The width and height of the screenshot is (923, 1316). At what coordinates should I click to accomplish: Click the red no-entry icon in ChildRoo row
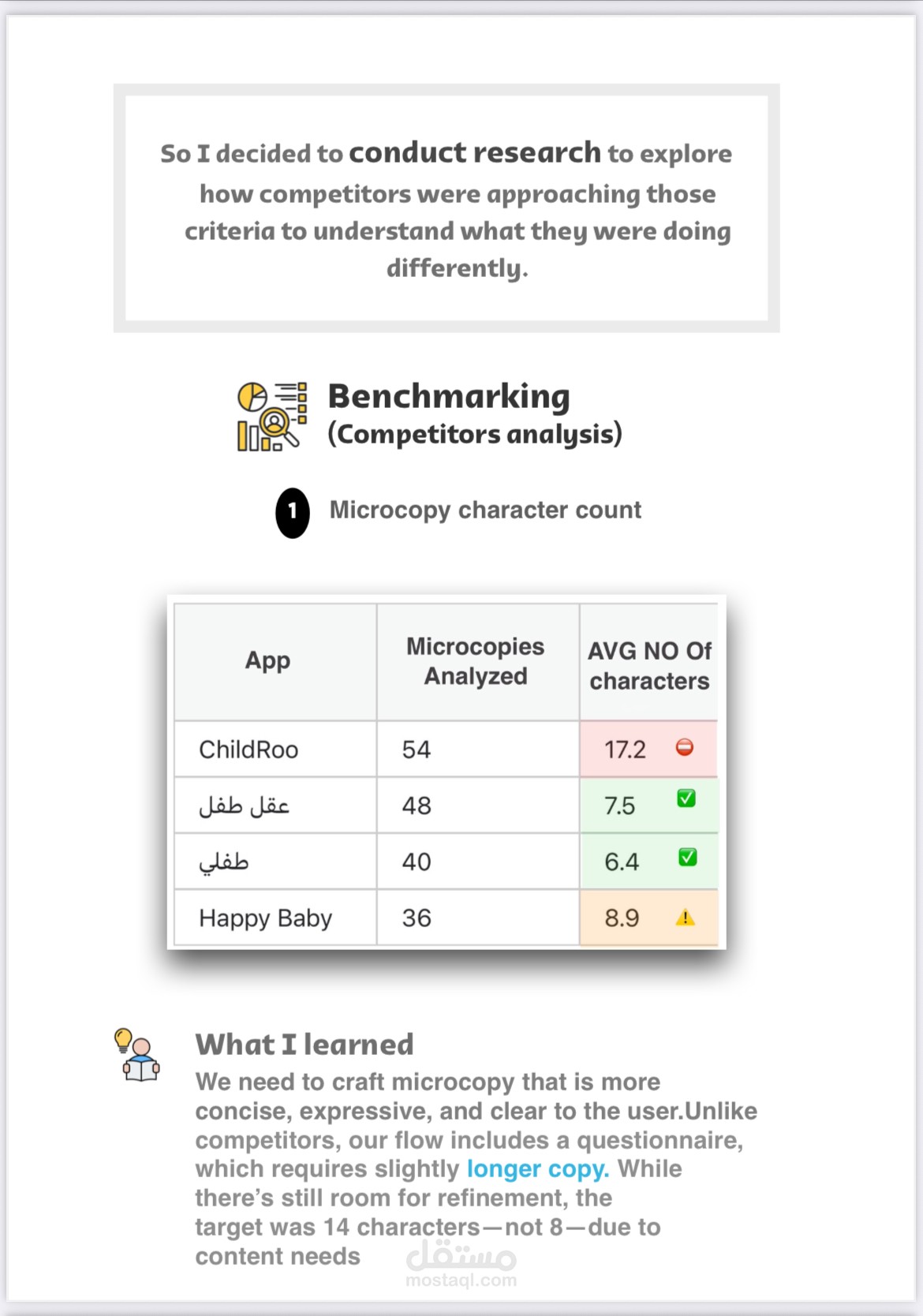pyautogui.click(x=685, y=747)
